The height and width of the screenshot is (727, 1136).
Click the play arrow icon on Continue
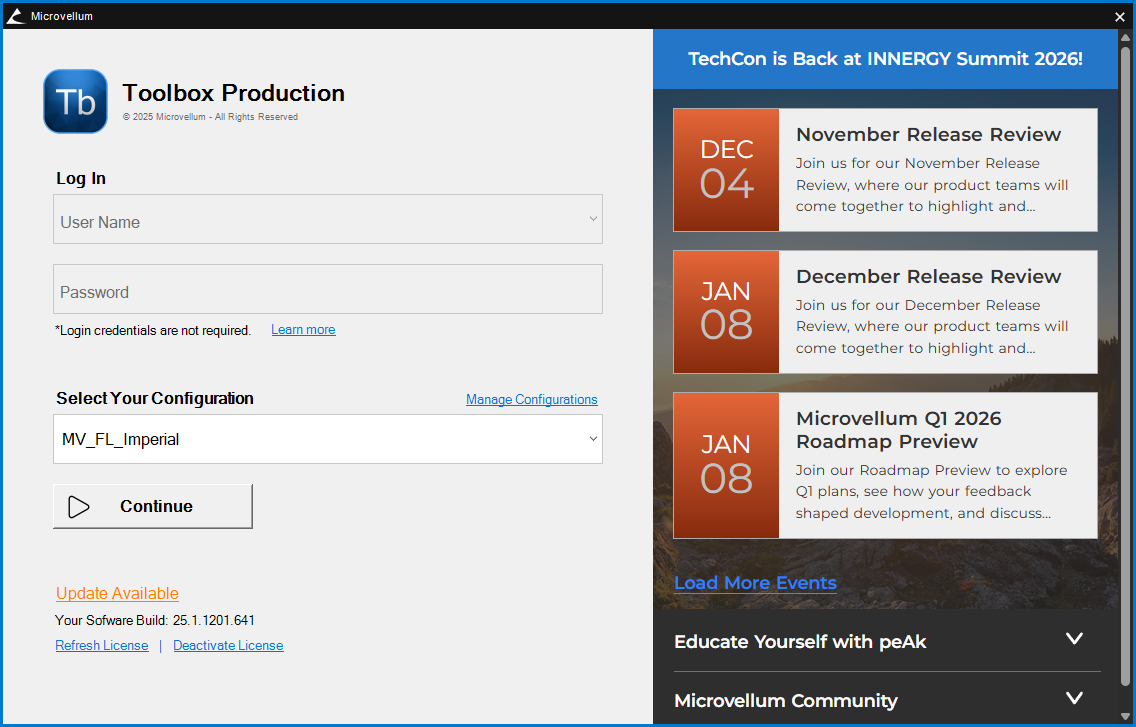(x=79, y=507)
